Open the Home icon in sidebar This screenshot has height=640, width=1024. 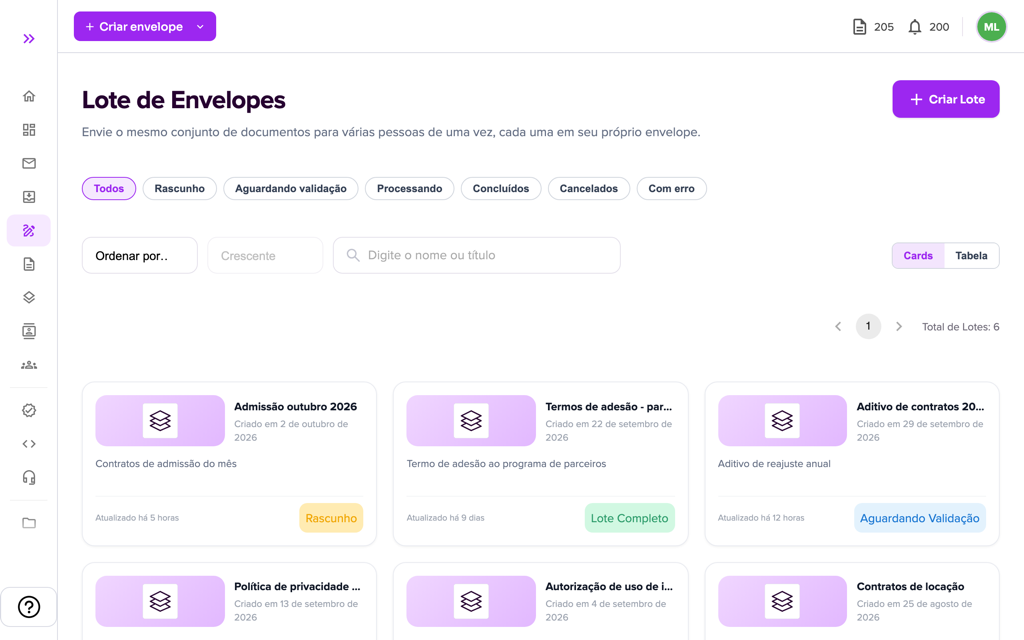pyautogui.click(x=29, y=96)
